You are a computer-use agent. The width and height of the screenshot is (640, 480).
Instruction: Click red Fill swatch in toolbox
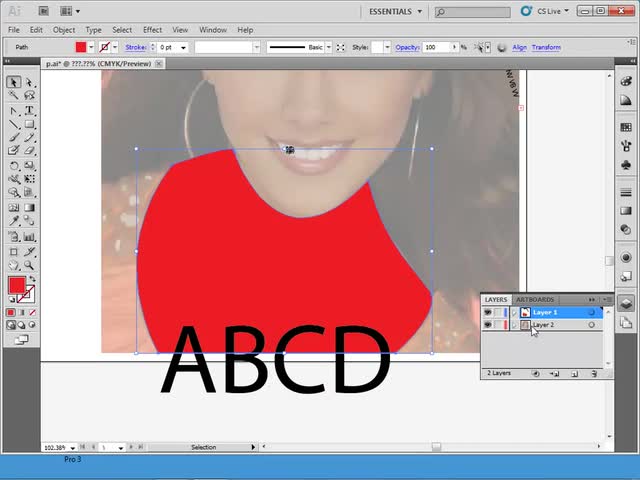pyautogui.click(x=17, y=285)
